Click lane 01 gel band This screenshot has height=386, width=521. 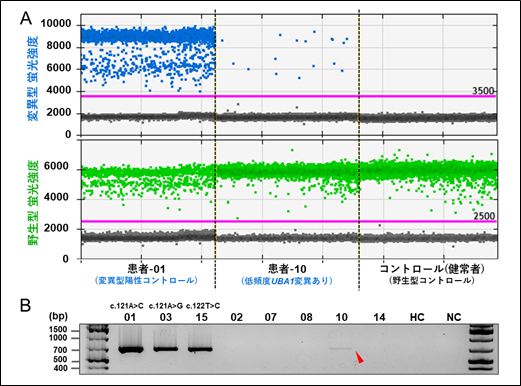(131, 350)
